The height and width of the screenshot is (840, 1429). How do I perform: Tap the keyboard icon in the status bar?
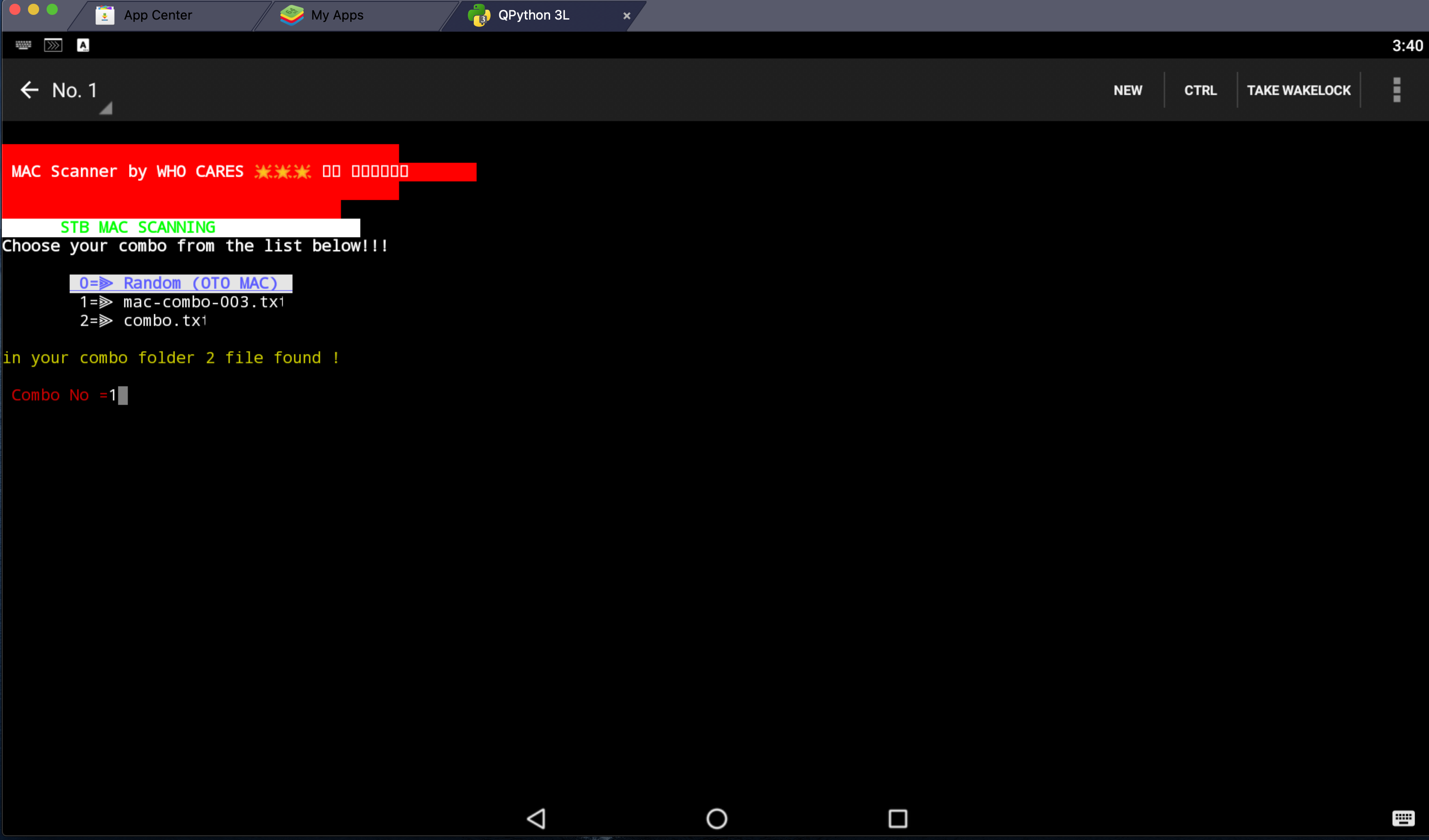[23, 45]
